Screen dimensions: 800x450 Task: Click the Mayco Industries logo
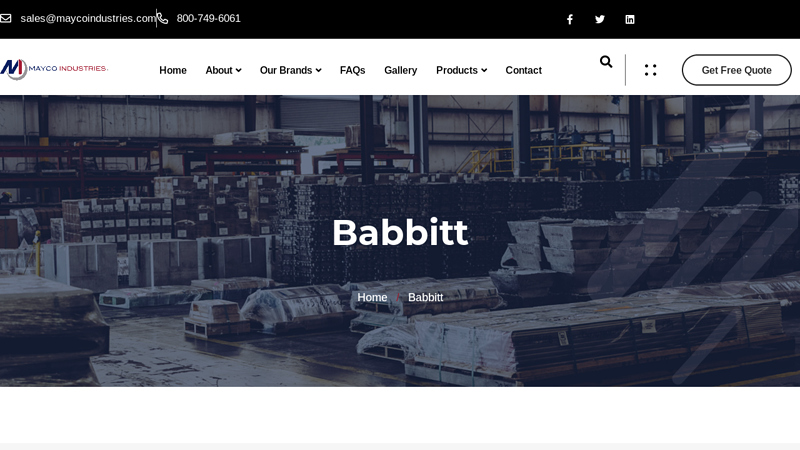pyautogui.click(x=54, y=69)
